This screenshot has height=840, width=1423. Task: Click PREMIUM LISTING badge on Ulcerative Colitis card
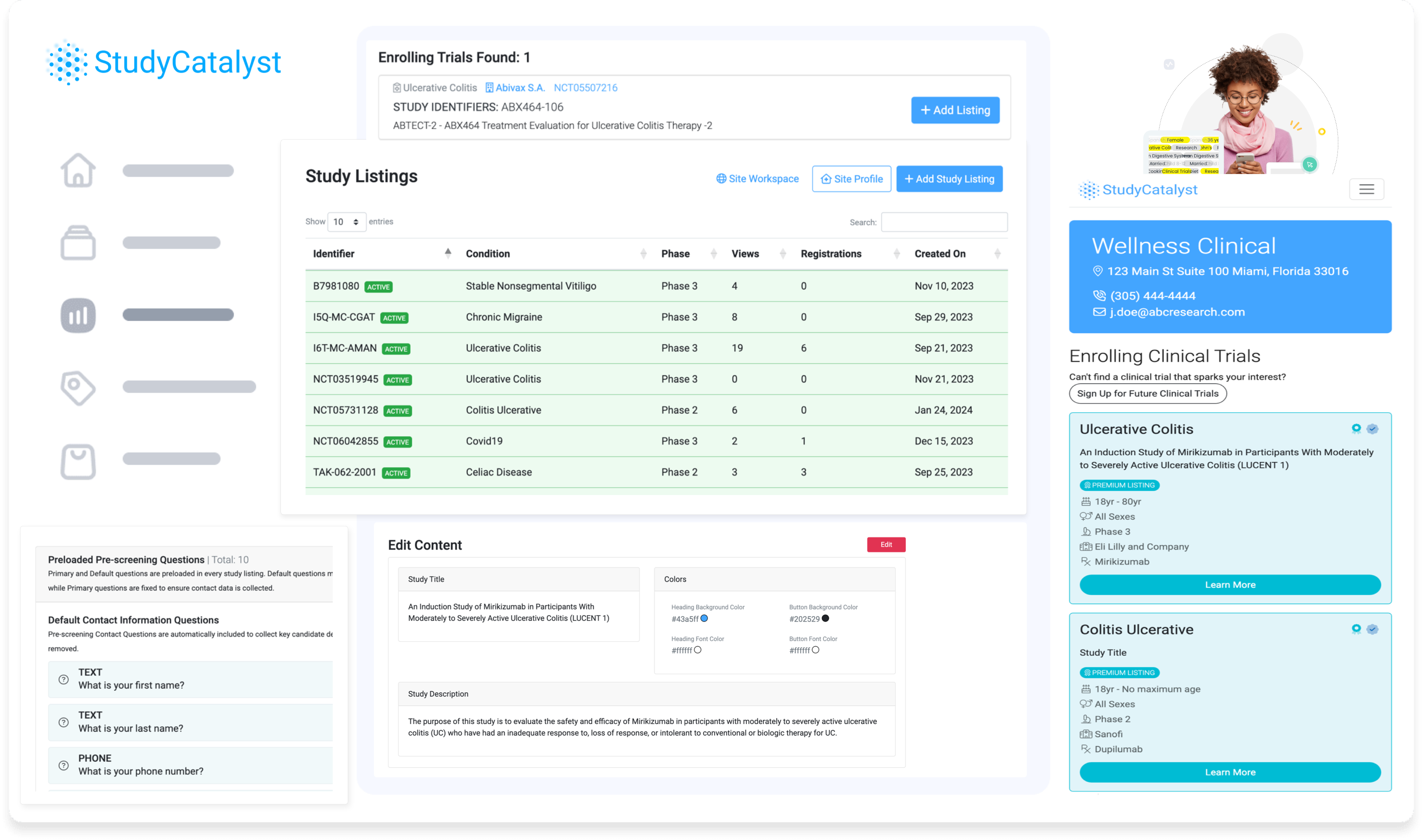click(x=1119, y=485)
